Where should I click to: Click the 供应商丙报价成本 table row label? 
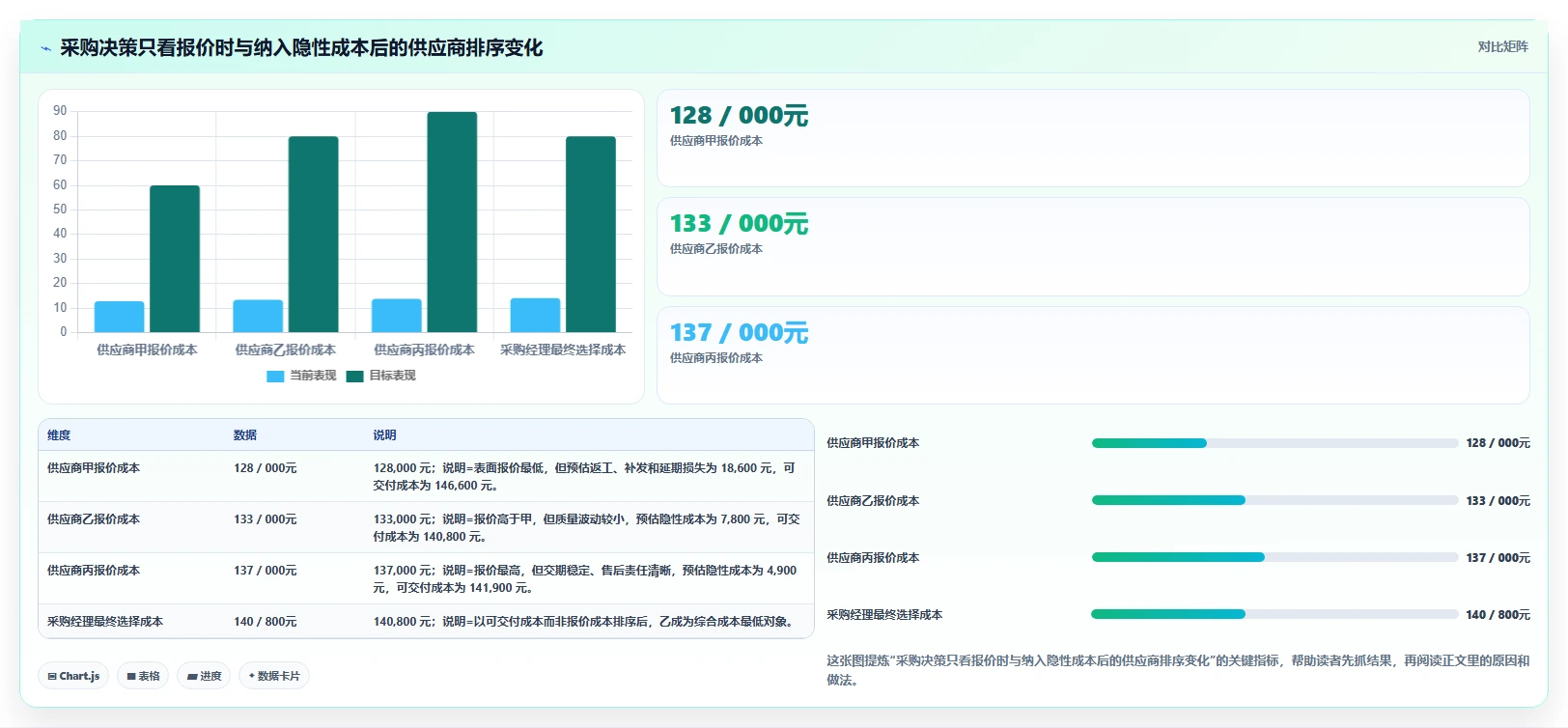[x=94, y=571]
